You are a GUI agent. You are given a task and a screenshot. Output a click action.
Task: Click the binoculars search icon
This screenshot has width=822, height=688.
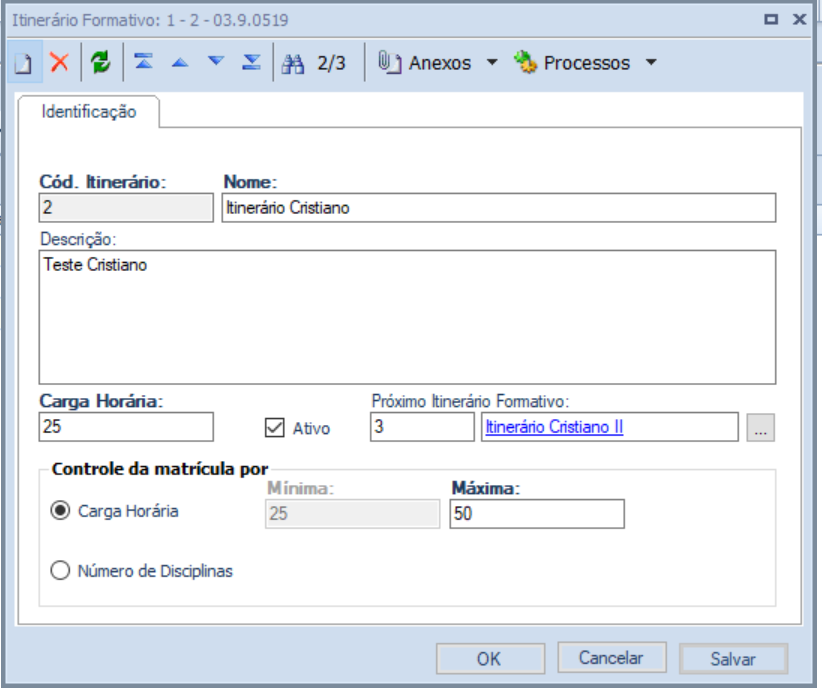pos(293,63)
